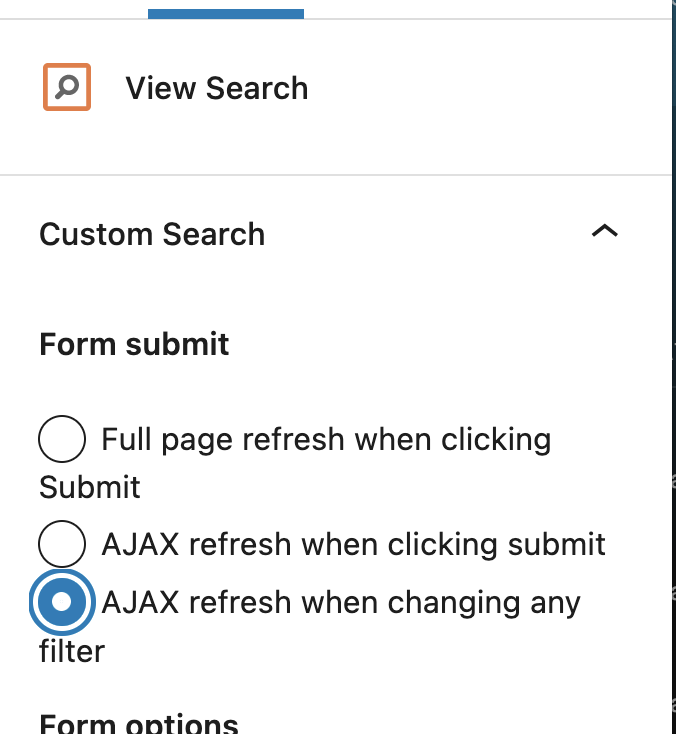Click the inner white dot of the selected radio
This screenshot has width=676, height=734.
click(62, 602)
